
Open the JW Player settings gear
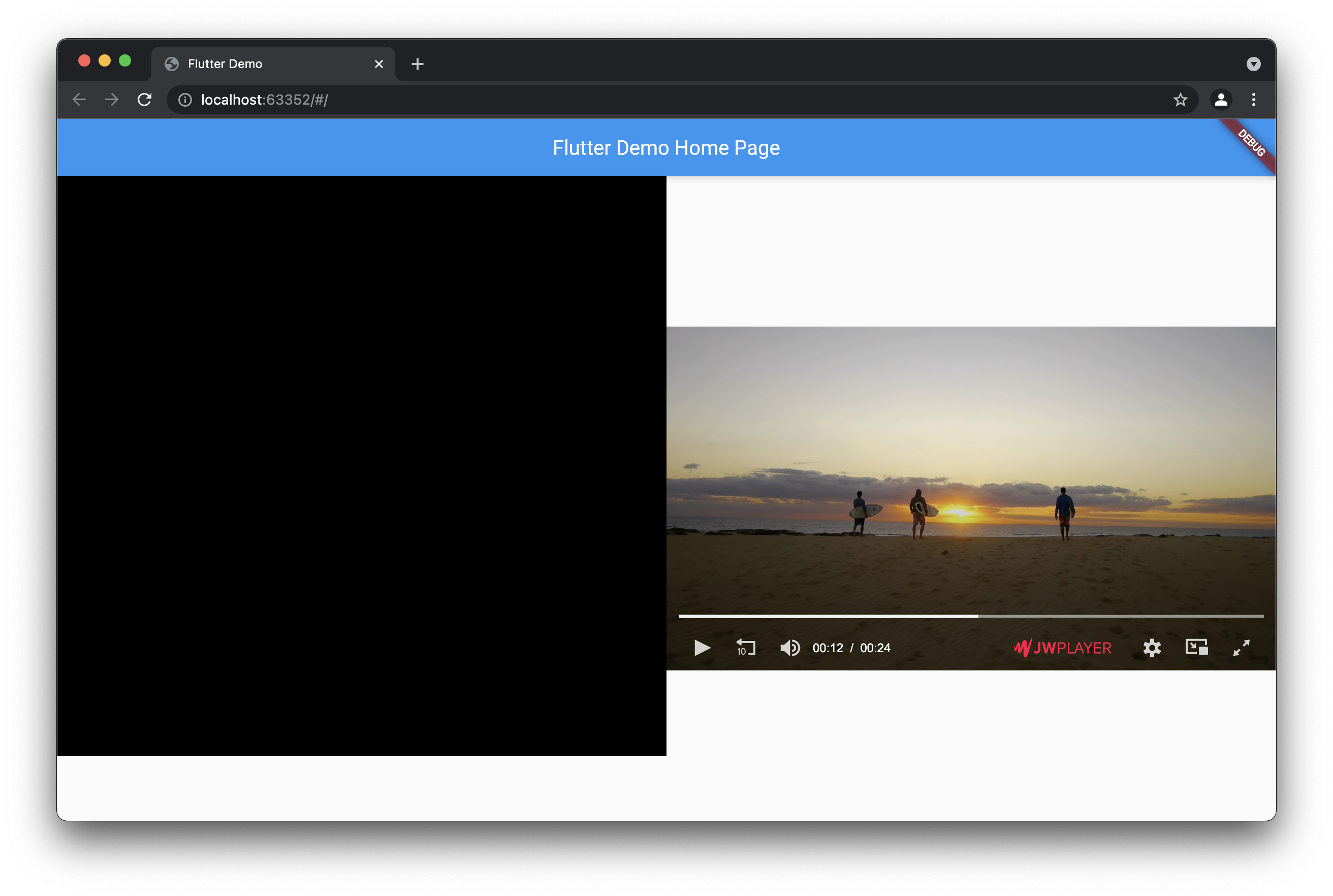pos(1152,648)
